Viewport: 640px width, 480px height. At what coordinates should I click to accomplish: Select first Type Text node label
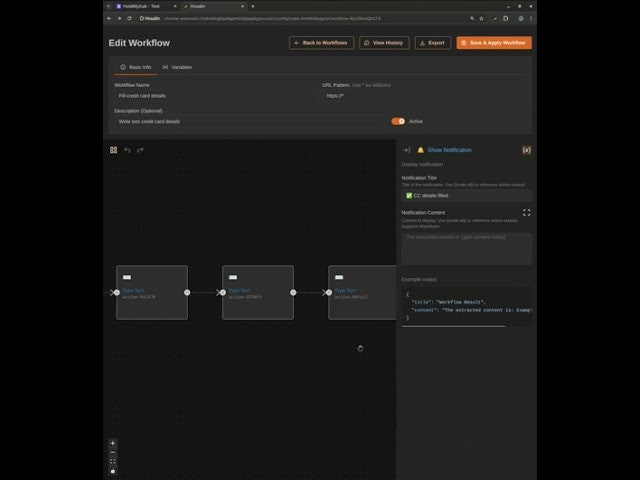133,291
